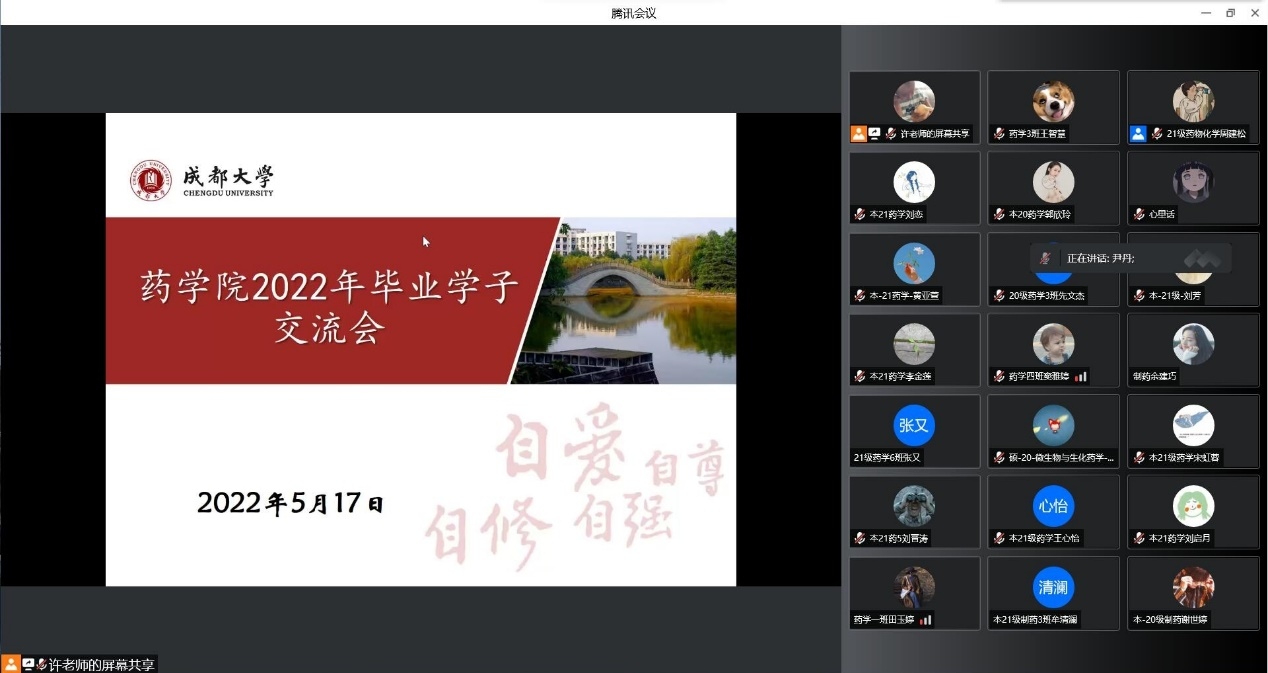Viewport: 1268px width, 673px height.
Task: Select the 心怡 blue avatar
Action: point(1053,506)
